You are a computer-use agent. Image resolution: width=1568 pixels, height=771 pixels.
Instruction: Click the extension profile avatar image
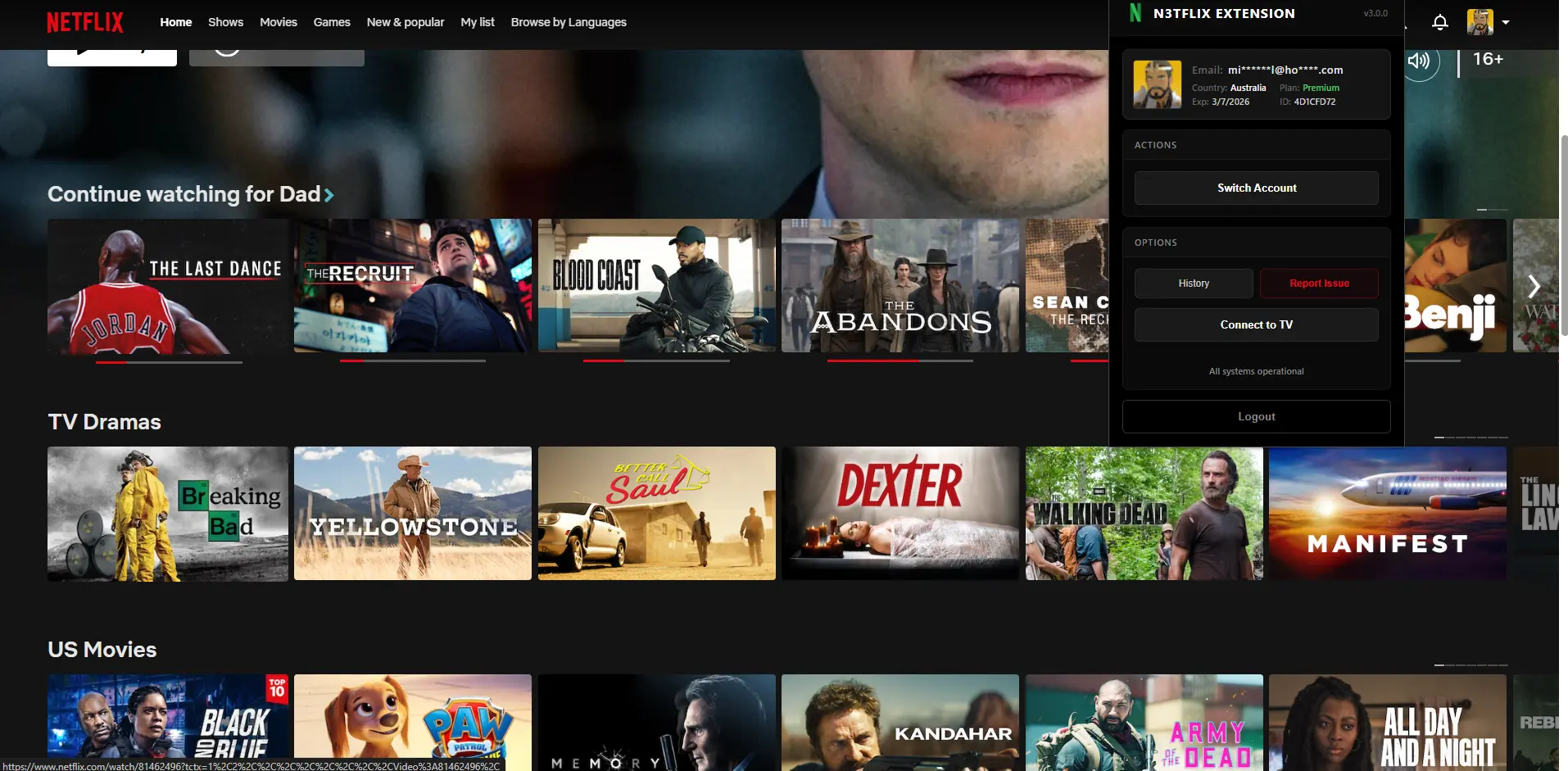pos(1158,84)
